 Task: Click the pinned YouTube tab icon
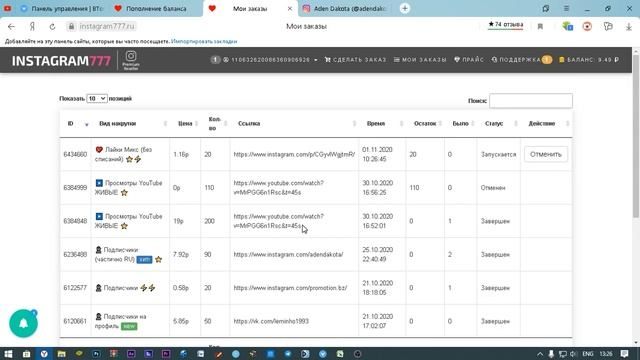[7, 9]
